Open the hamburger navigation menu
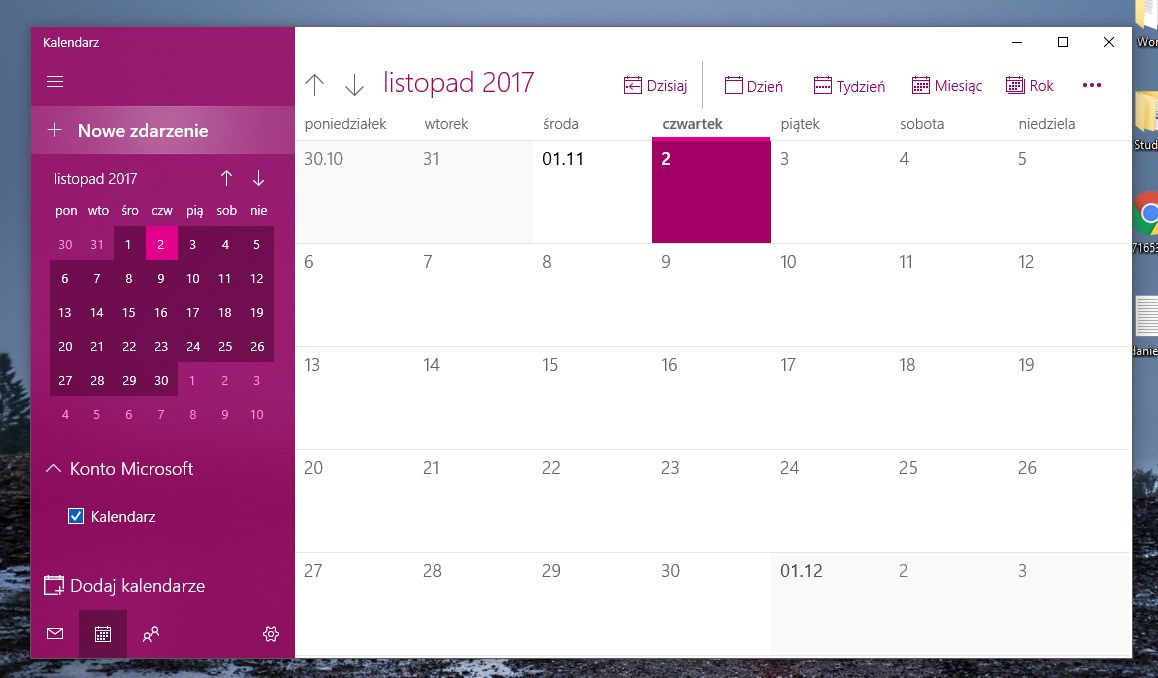 [55, 81]
